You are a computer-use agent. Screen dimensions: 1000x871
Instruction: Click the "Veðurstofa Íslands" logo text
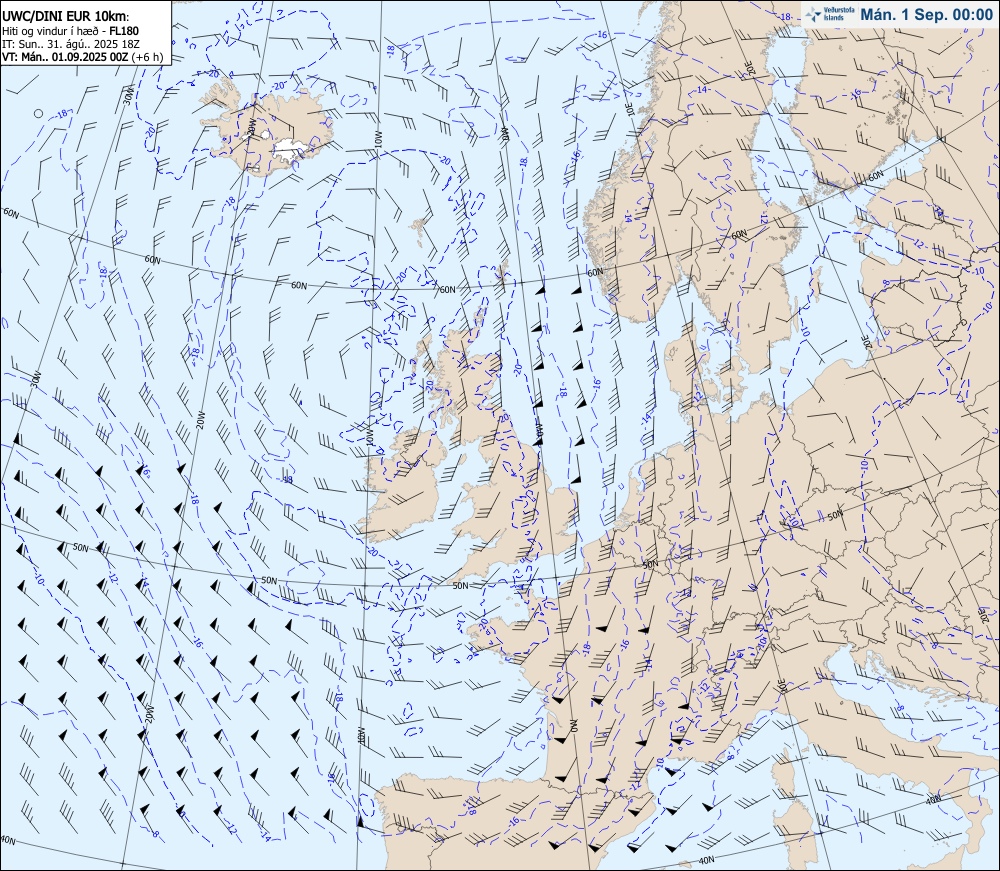coord(837,14)
